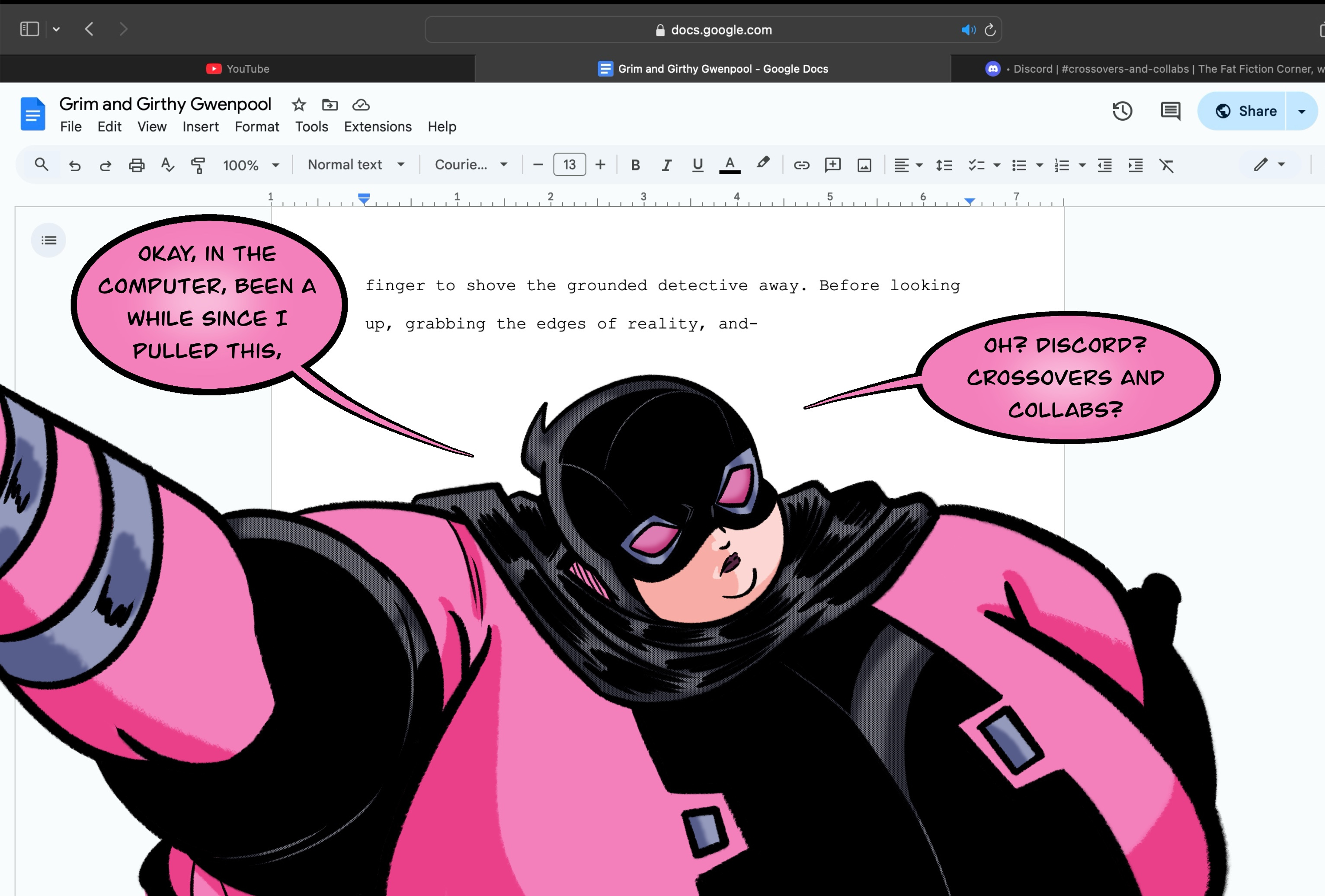The image size is (1325, 896).
Task: Search the menus magnifier icon
Action: tap(41, 165)
